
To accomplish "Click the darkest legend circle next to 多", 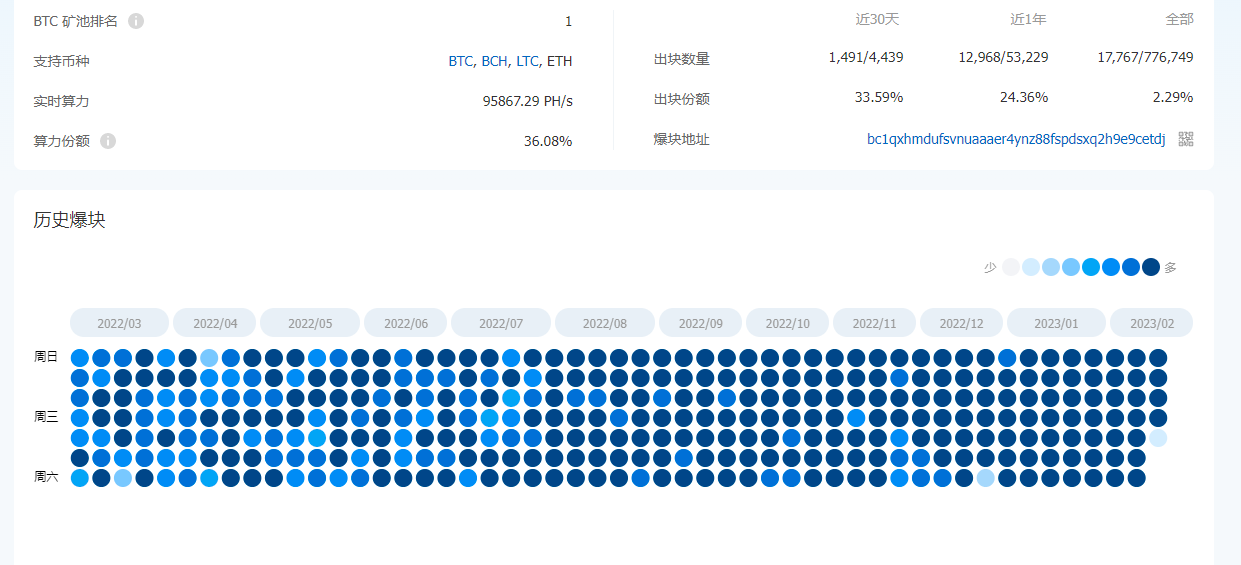I will point(1151,267).
